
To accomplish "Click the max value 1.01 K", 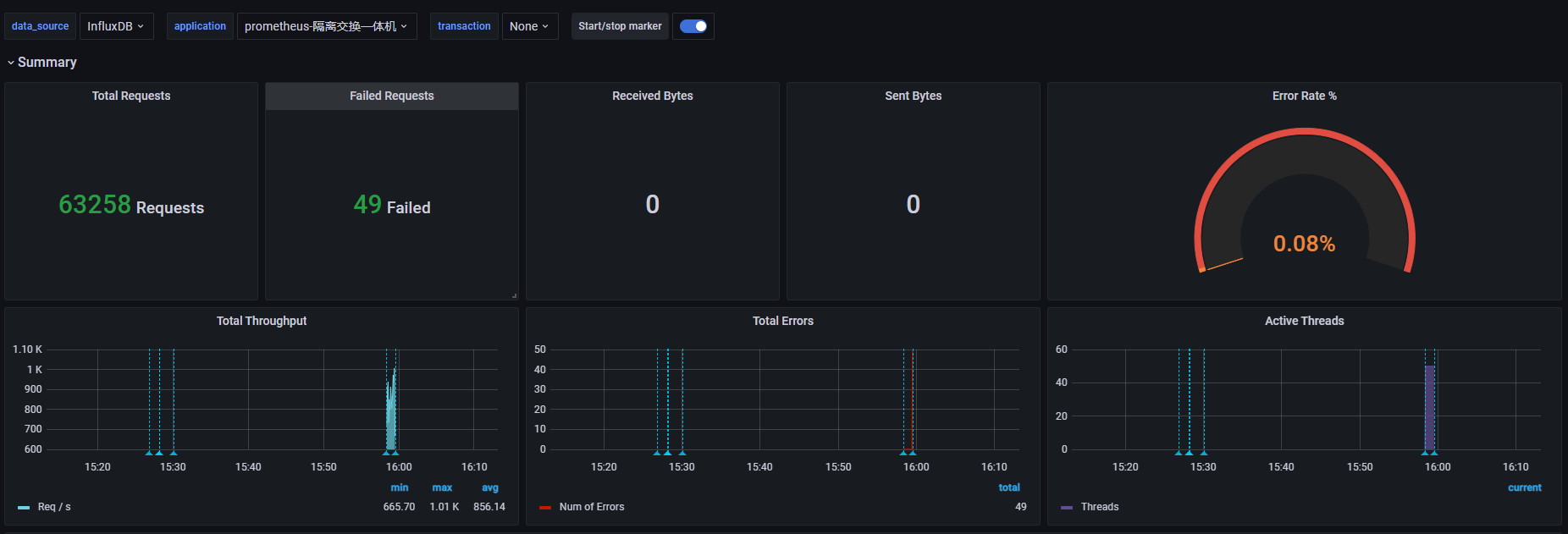I will click(x=444, y=507).
